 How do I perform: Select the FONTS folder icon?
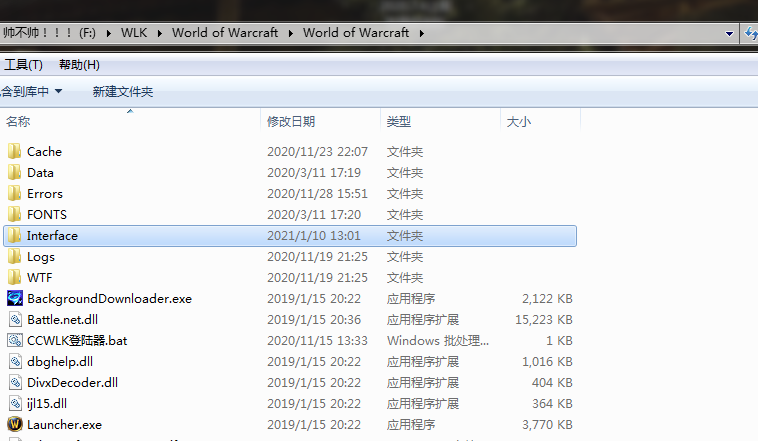[15, 215]
